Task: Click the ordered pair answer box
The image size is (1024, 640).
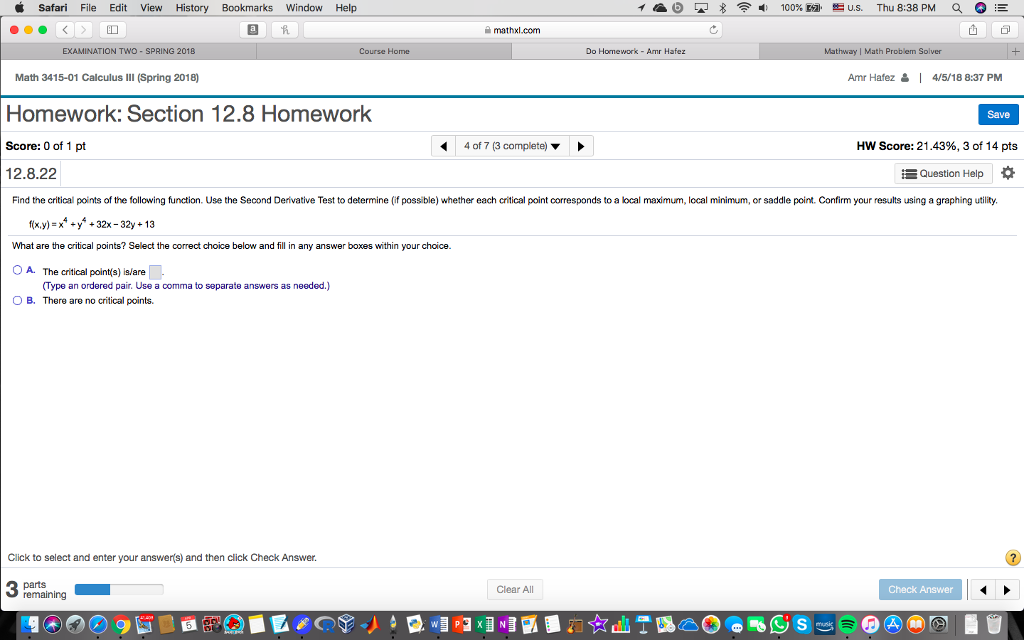Action: click(x=154, y=269)
